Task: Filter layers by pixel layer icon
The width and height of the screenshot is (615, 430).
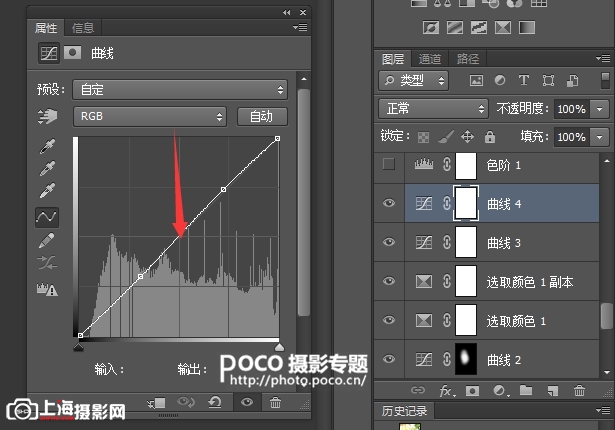Action: pyautogui.click(x=476, y=81)
